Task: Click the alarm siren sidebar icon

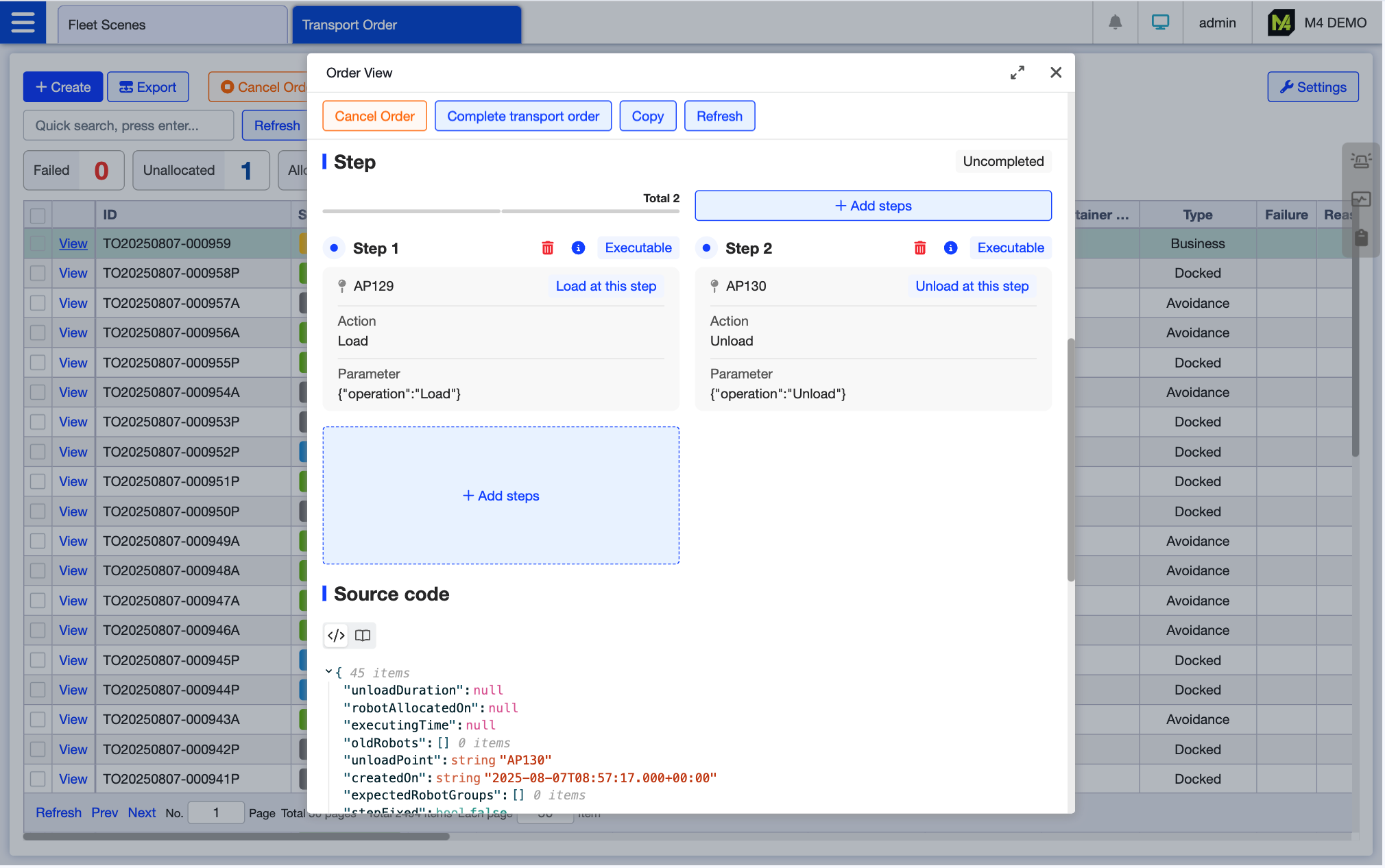Action: (1360, 160)
